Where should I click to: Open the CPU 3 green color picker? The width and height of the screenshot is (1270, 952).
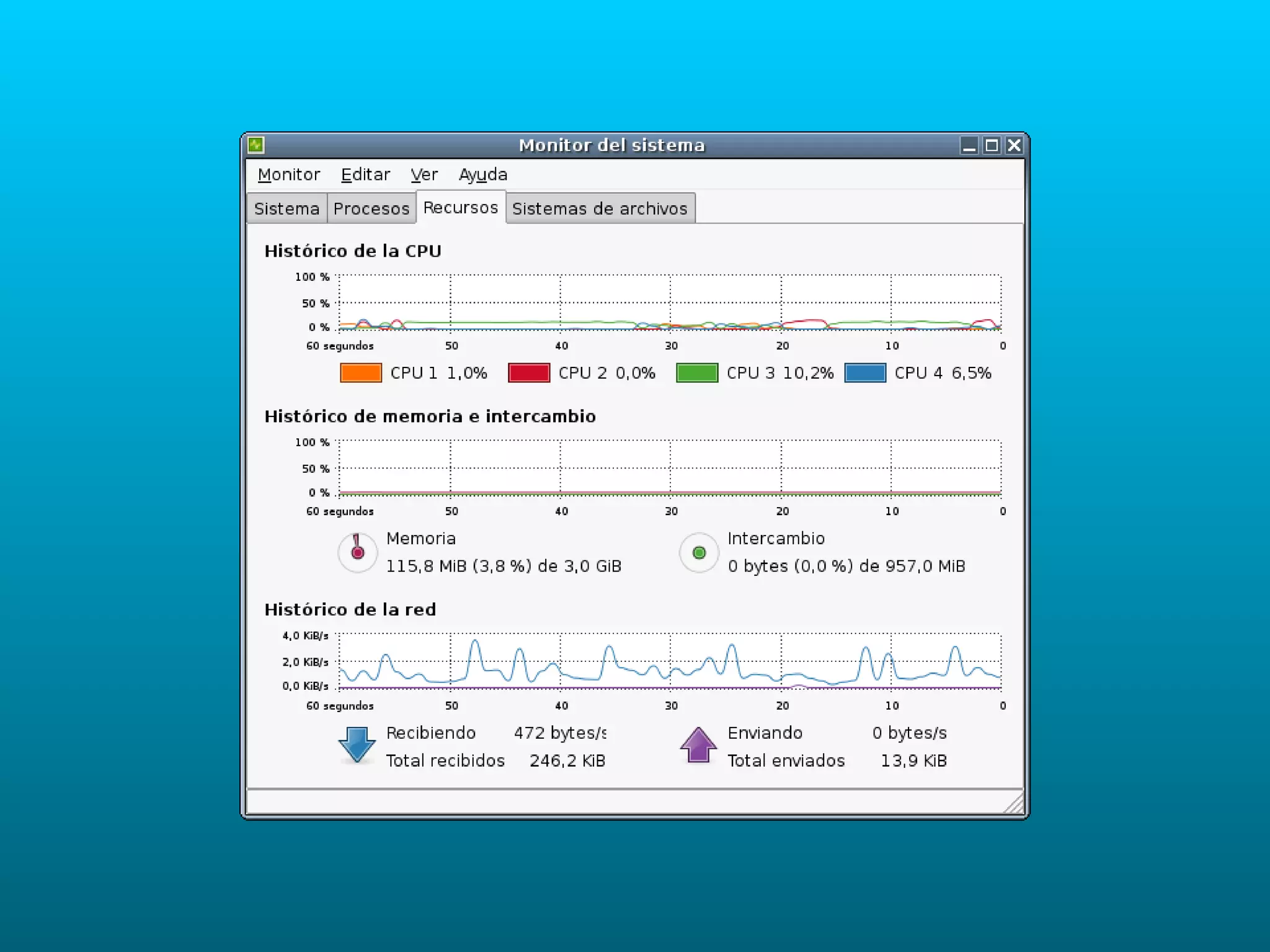tap(697, 372)
